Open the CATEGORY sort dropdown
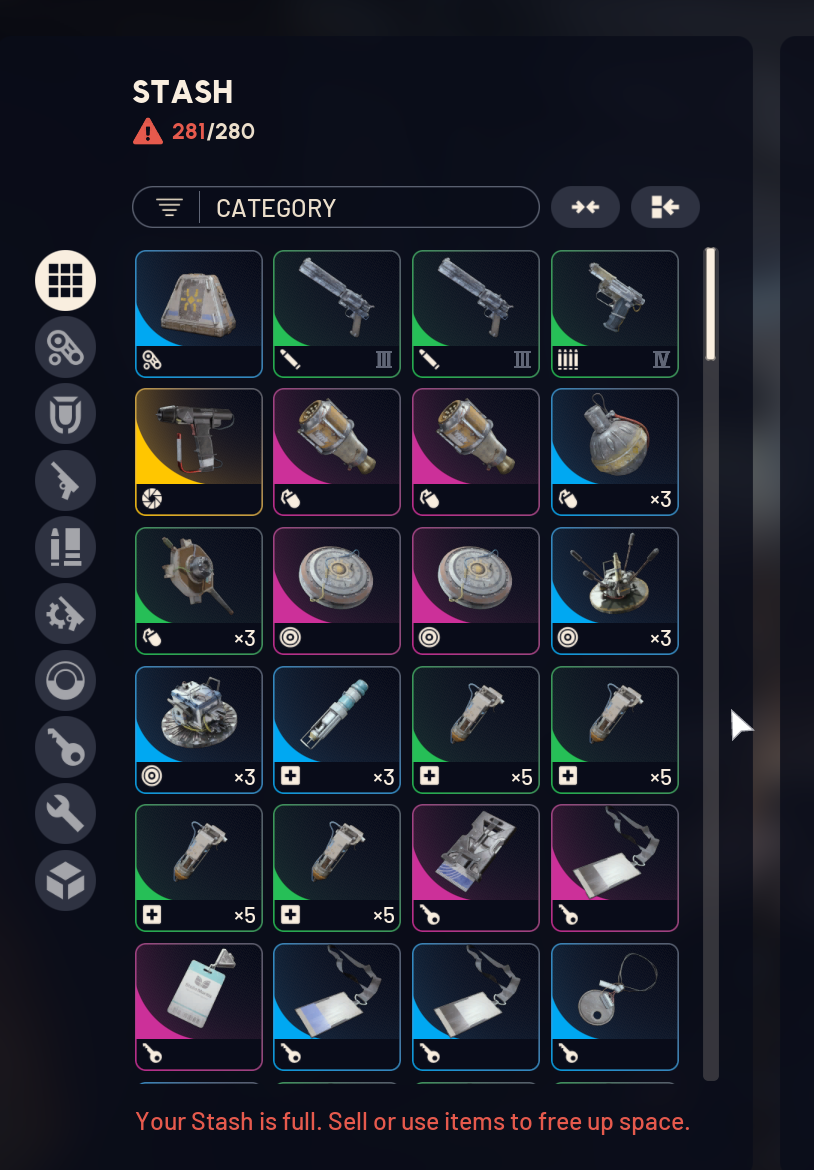 pyautogui.click(x=336, y=207)
